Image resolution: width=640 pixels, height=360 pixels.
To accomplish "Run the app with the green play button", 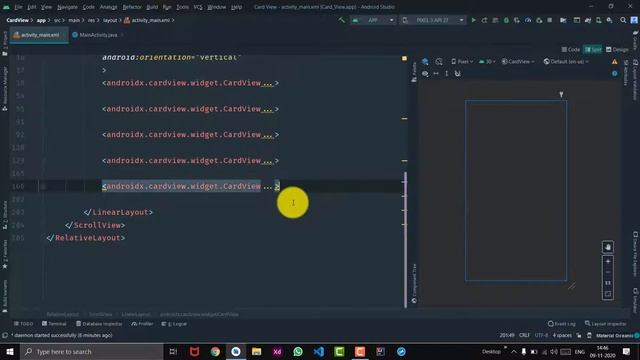I will pyautogui.click(x=473, y=20).
